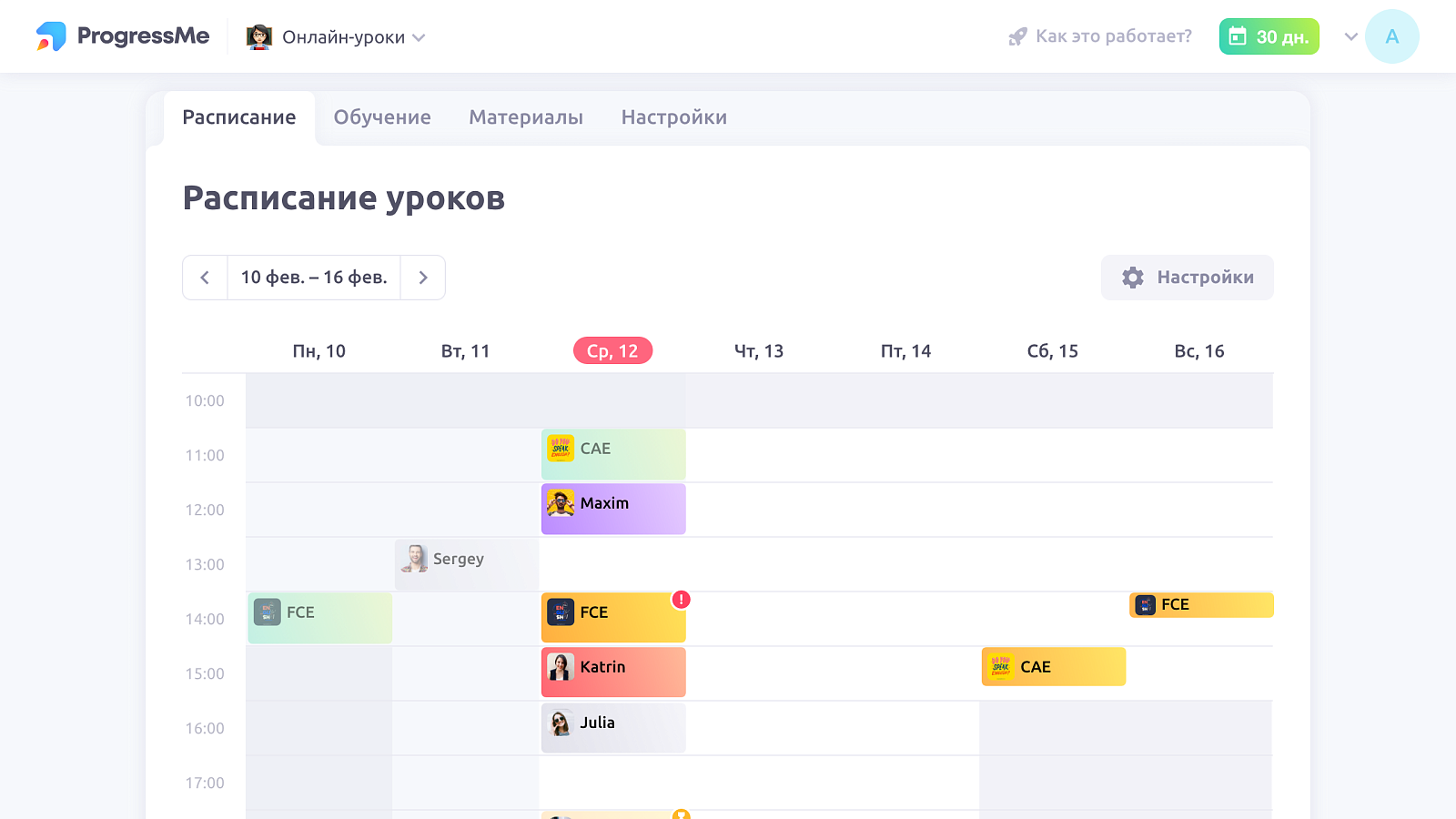This screenshot has height=819, width=1456.
Task: Open Monday's FCE lesson card
Action: [x=320, y=618]
